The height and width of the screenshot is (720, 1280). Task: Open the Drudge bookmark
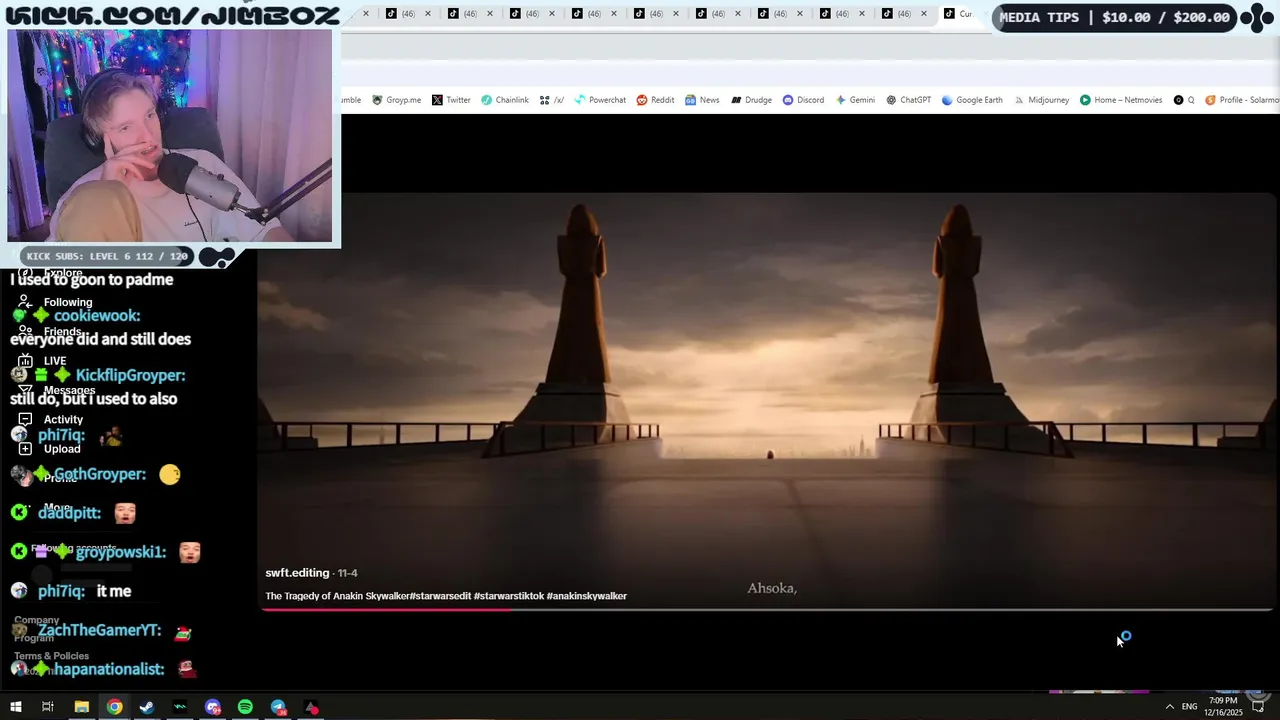pyautogui.click(x=751, y=100)
